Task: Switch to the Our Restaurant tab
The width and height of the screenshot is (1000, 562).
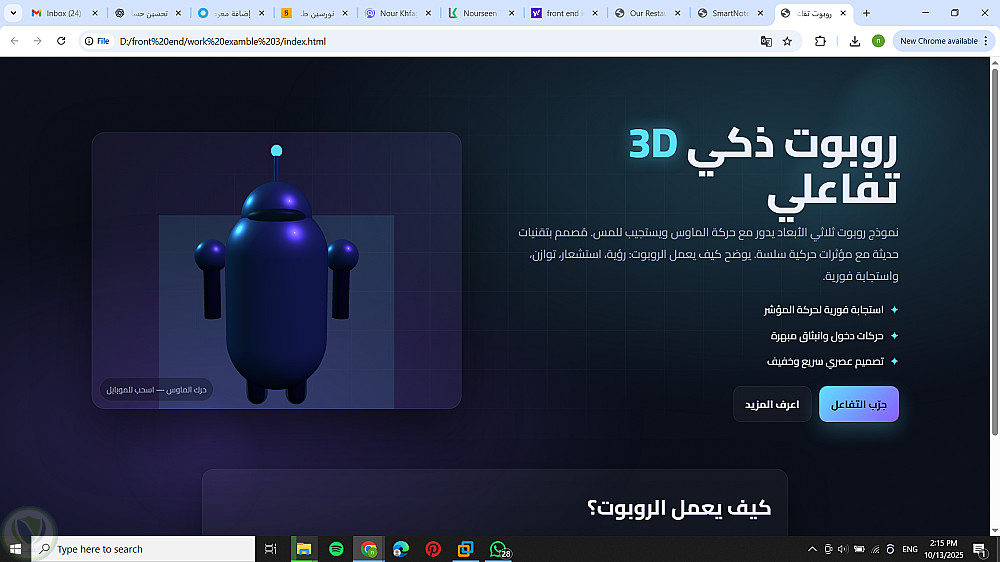Action: tap(647, 13)
